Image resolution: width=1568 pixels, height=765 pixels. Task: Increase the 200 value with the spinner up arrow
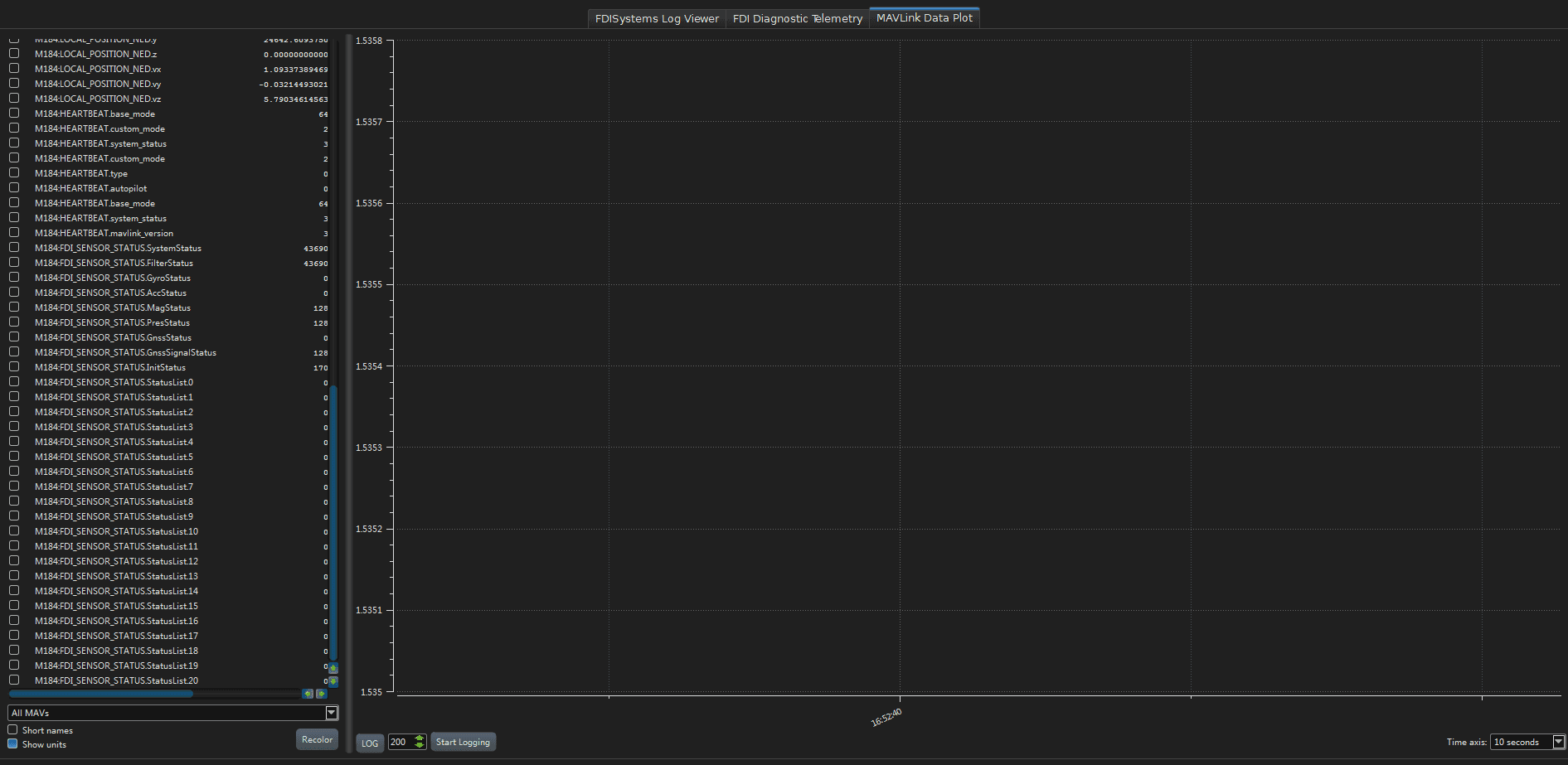(420, 738)
